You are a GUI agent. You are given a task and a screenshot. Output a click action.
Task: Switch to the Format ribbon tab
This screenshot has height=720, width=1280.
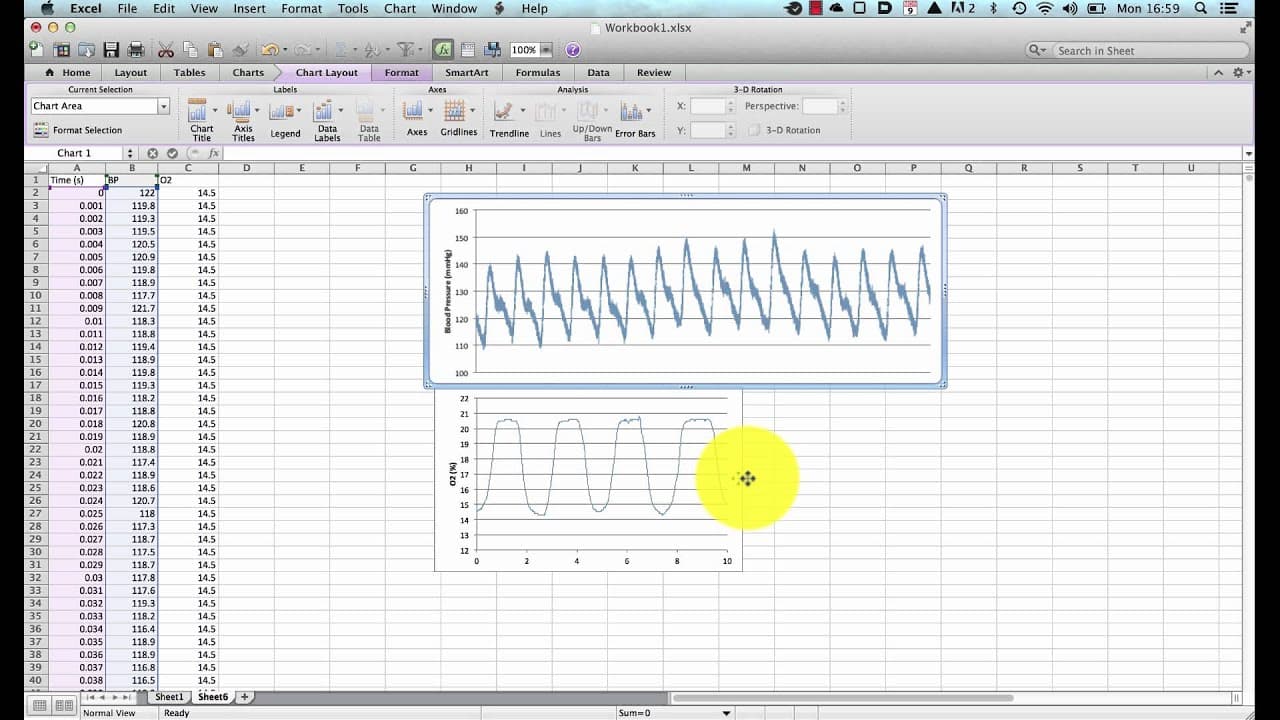coord(402,72)
